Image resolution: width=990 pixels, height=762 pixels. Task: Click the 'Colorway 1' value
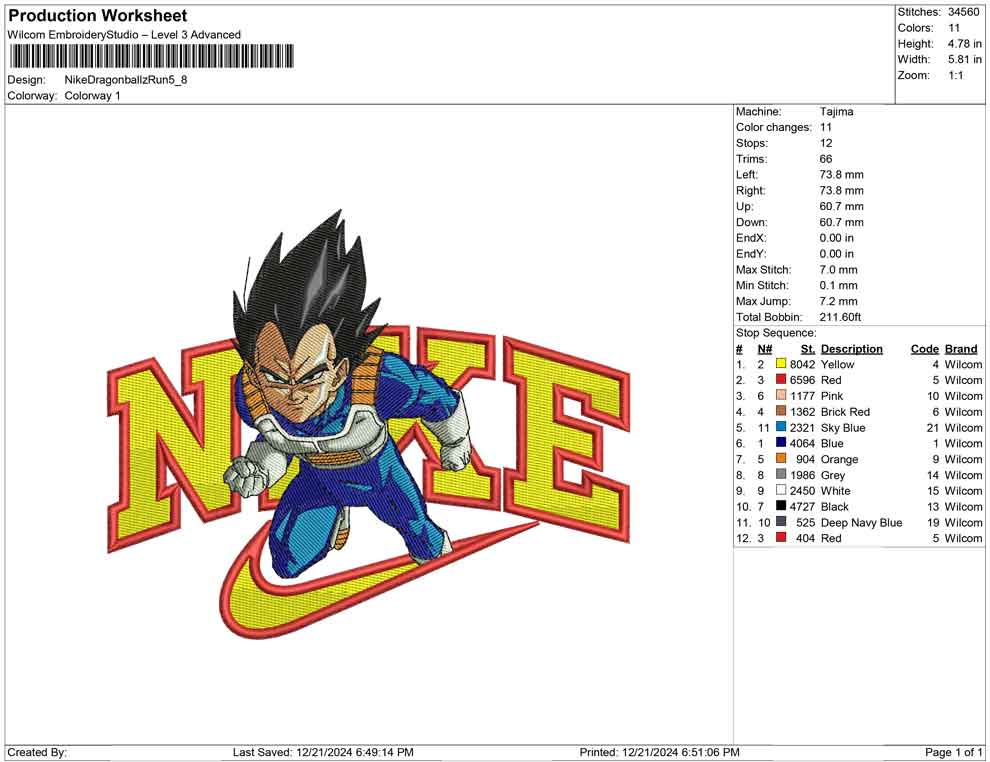pos(92,96)
